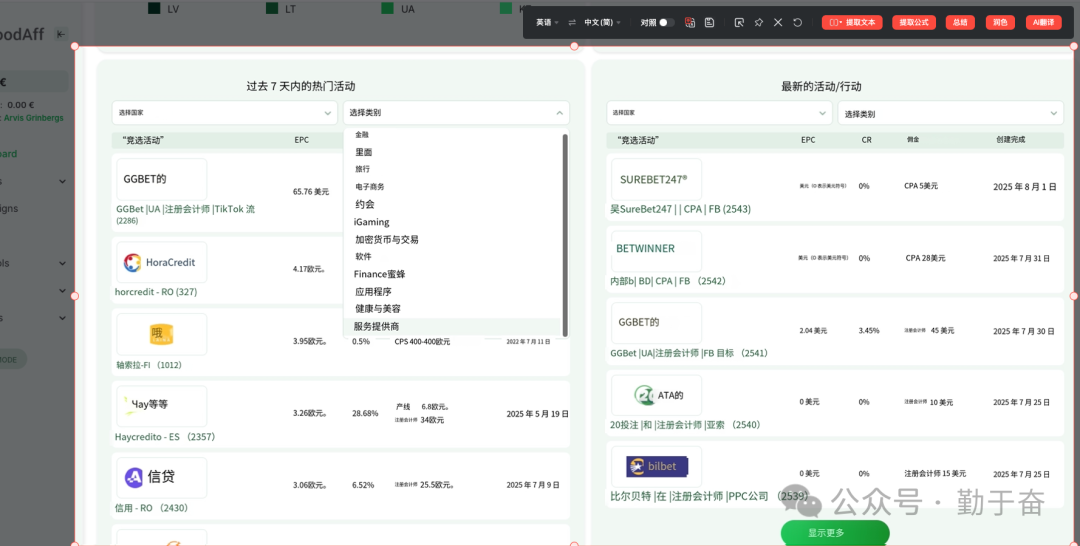Screen dimensions: 1080x546
Task: Click the LT legend color swatch
Action: pyautogui.click(x=272, y=8)
